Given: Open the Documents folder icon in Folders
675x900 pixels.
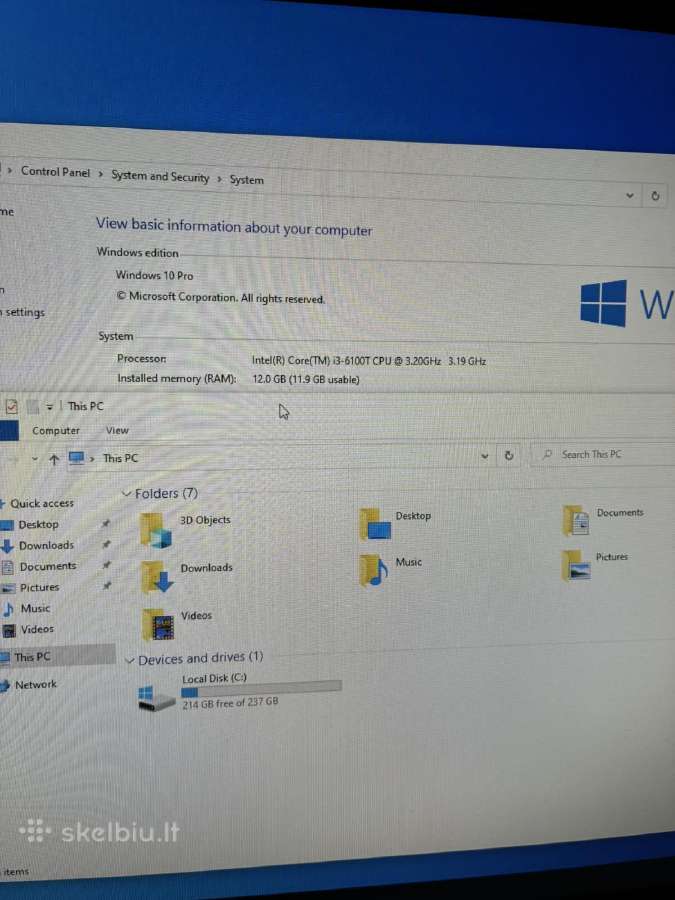Looking at the screenshot, I should pyautogui.click(x=576, y=520).
